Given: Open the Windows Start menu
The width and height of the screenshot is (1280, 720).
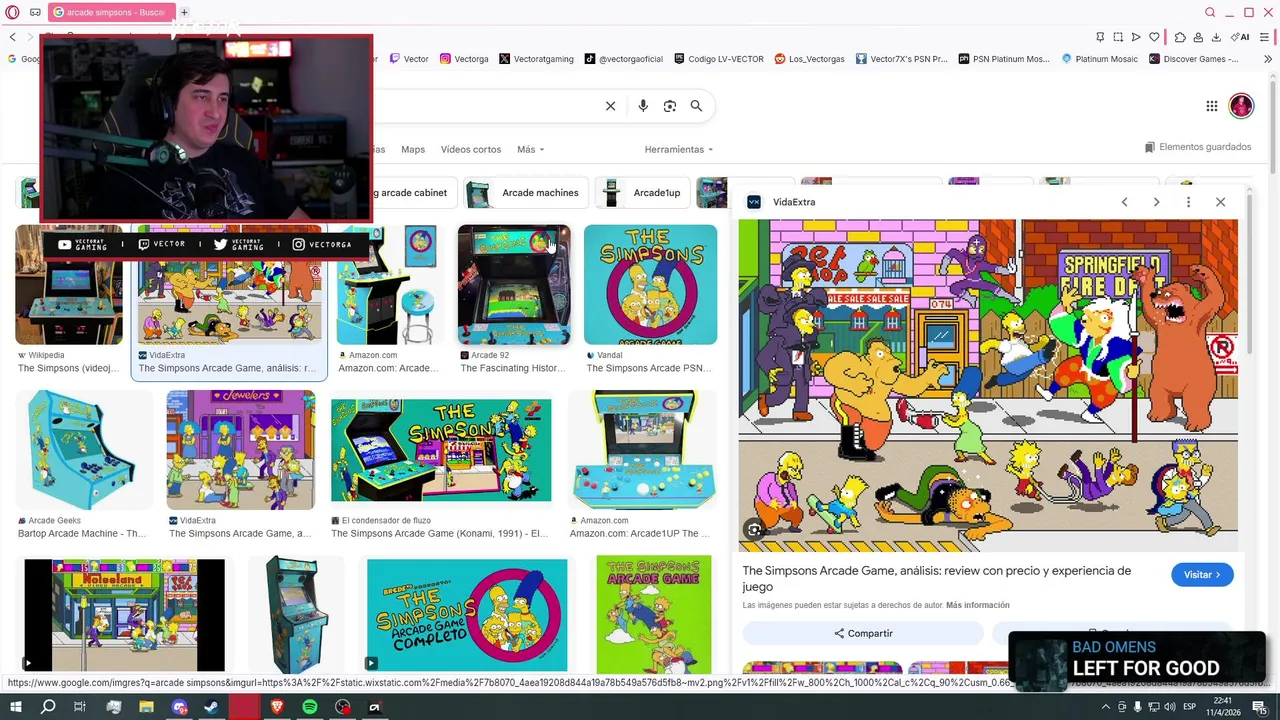Looking at the screenshot, I should click(15, 707).
